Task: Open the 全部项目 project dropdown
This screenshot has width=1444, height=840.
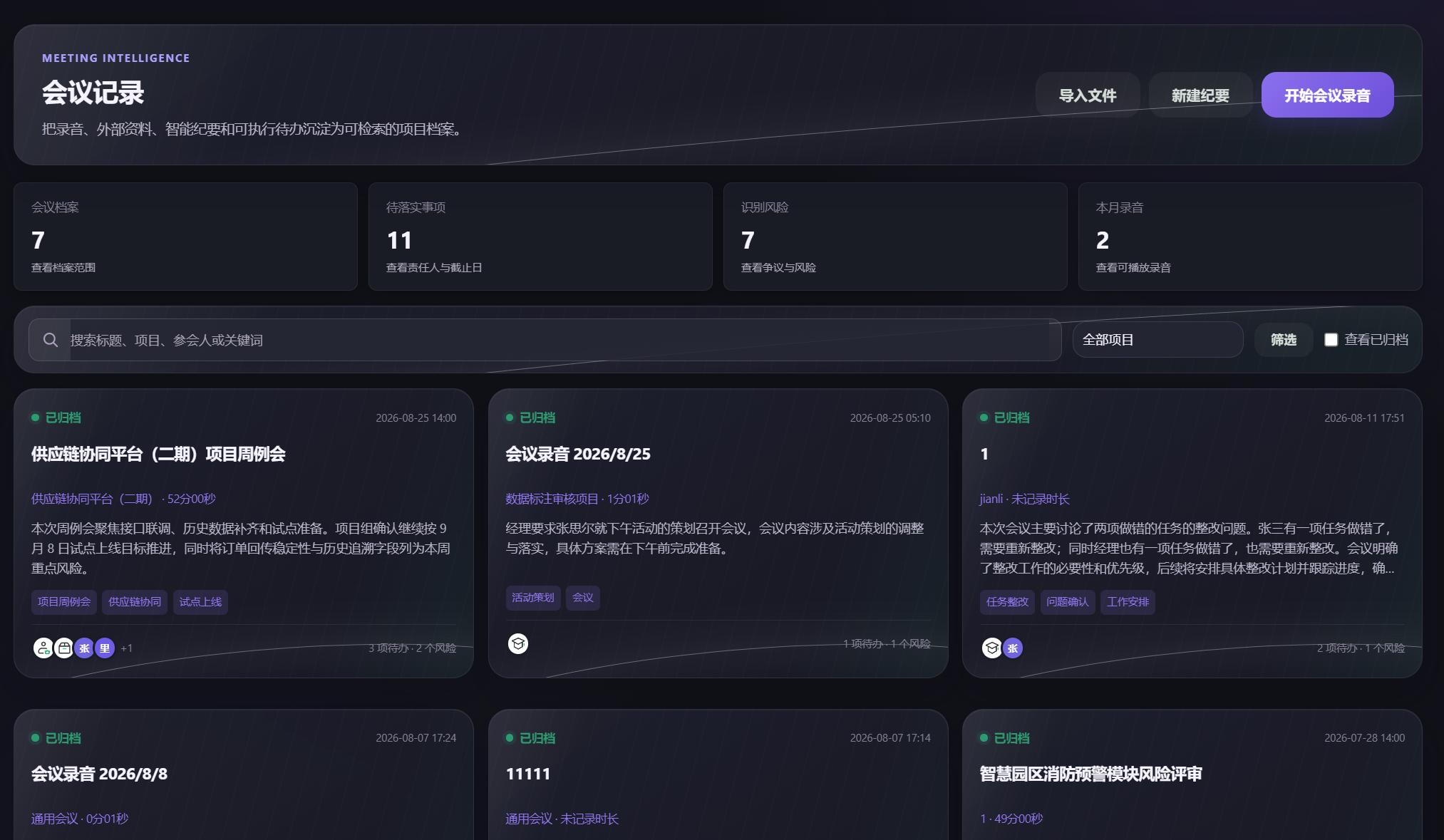Action: pos(1158,340)
